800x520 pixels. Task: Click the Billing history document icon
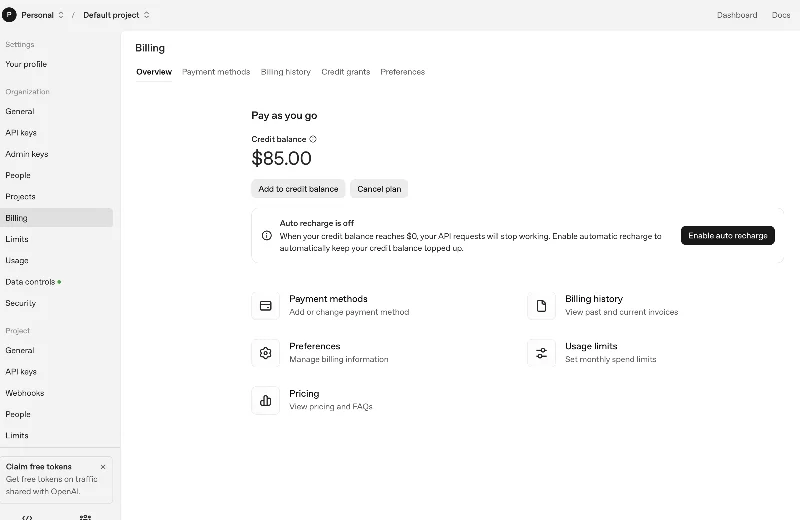541,306
